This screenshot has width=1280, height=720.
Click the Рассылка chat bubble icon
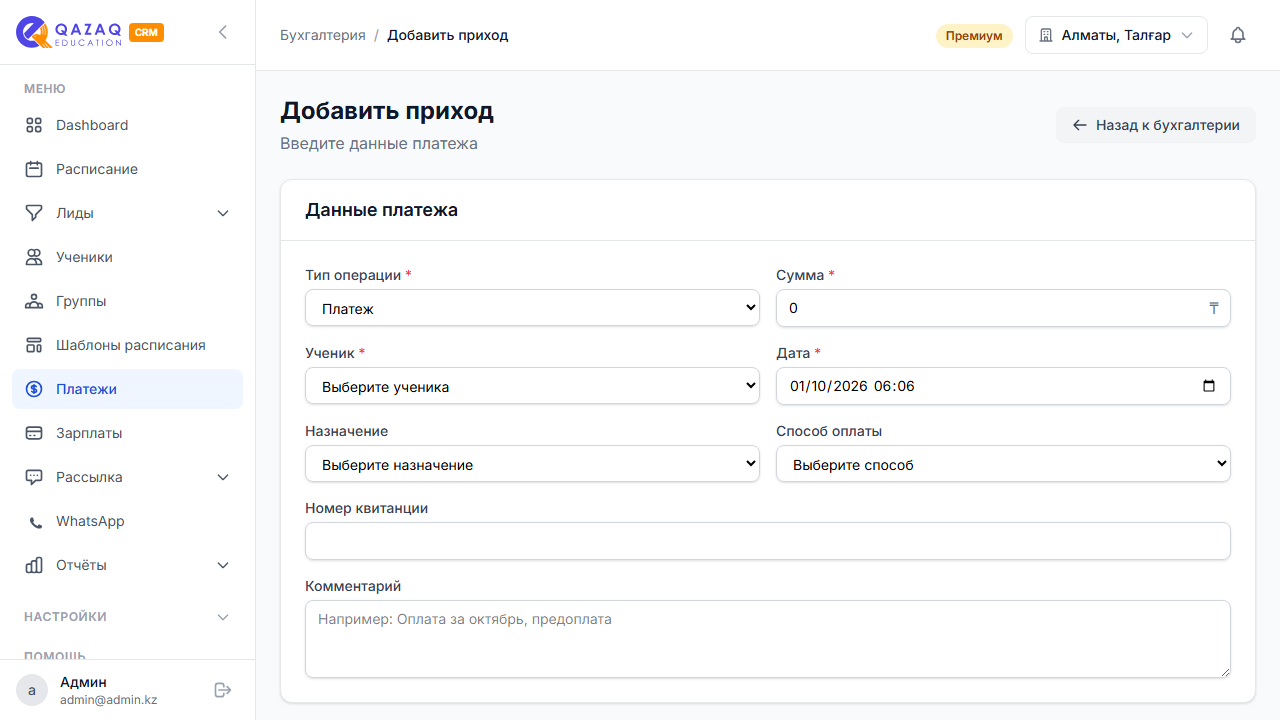(34, 477)
